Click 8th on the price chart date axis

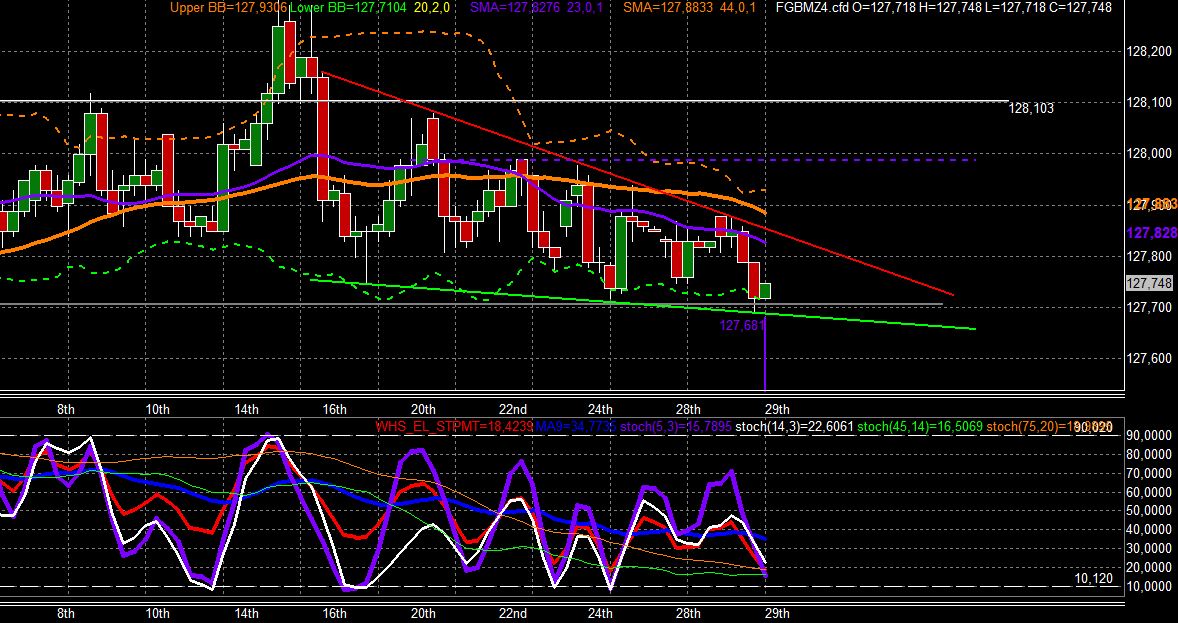[66, 409]
